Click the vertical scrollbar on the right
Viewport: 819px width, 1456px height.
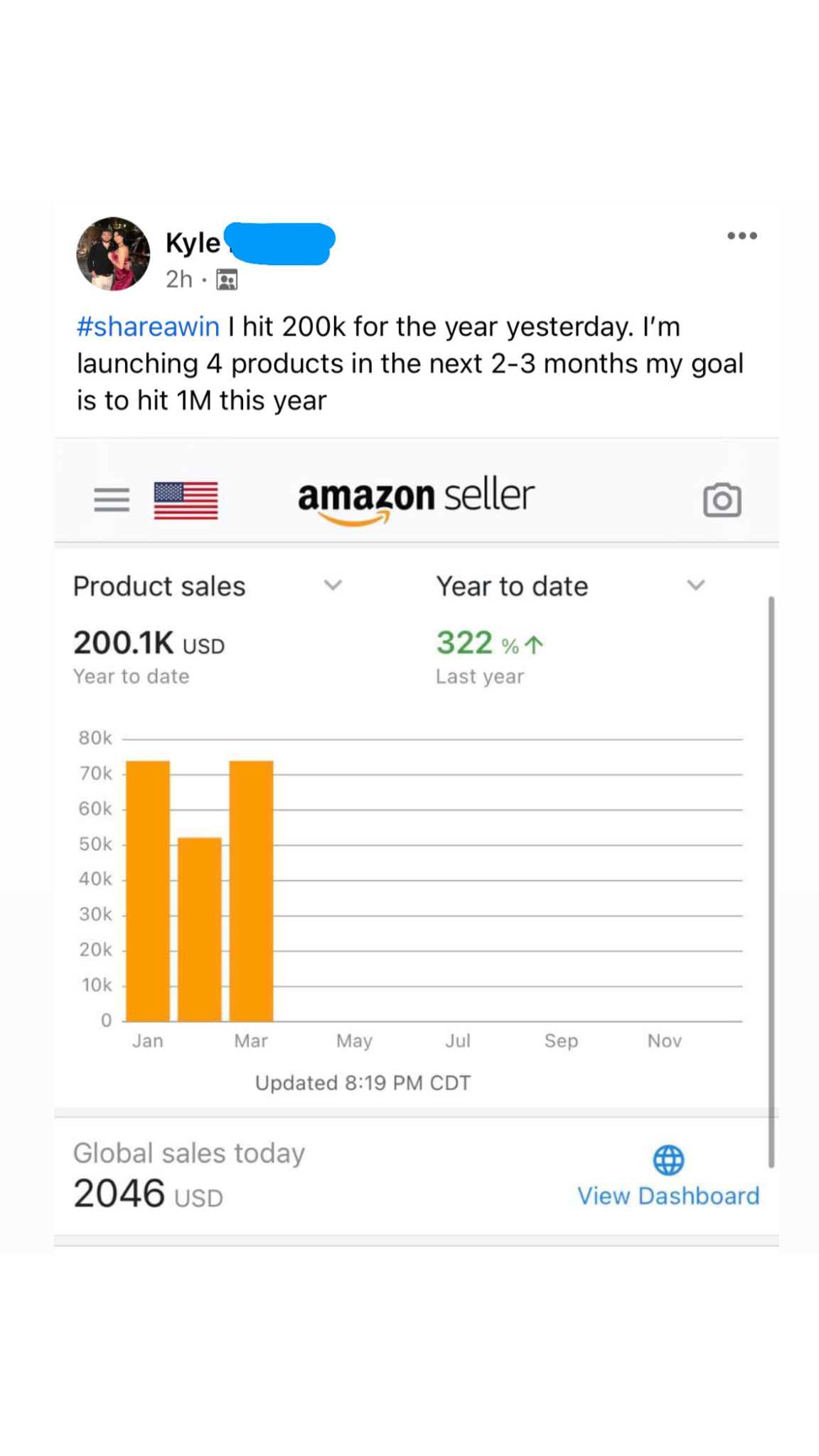[771, 882]
